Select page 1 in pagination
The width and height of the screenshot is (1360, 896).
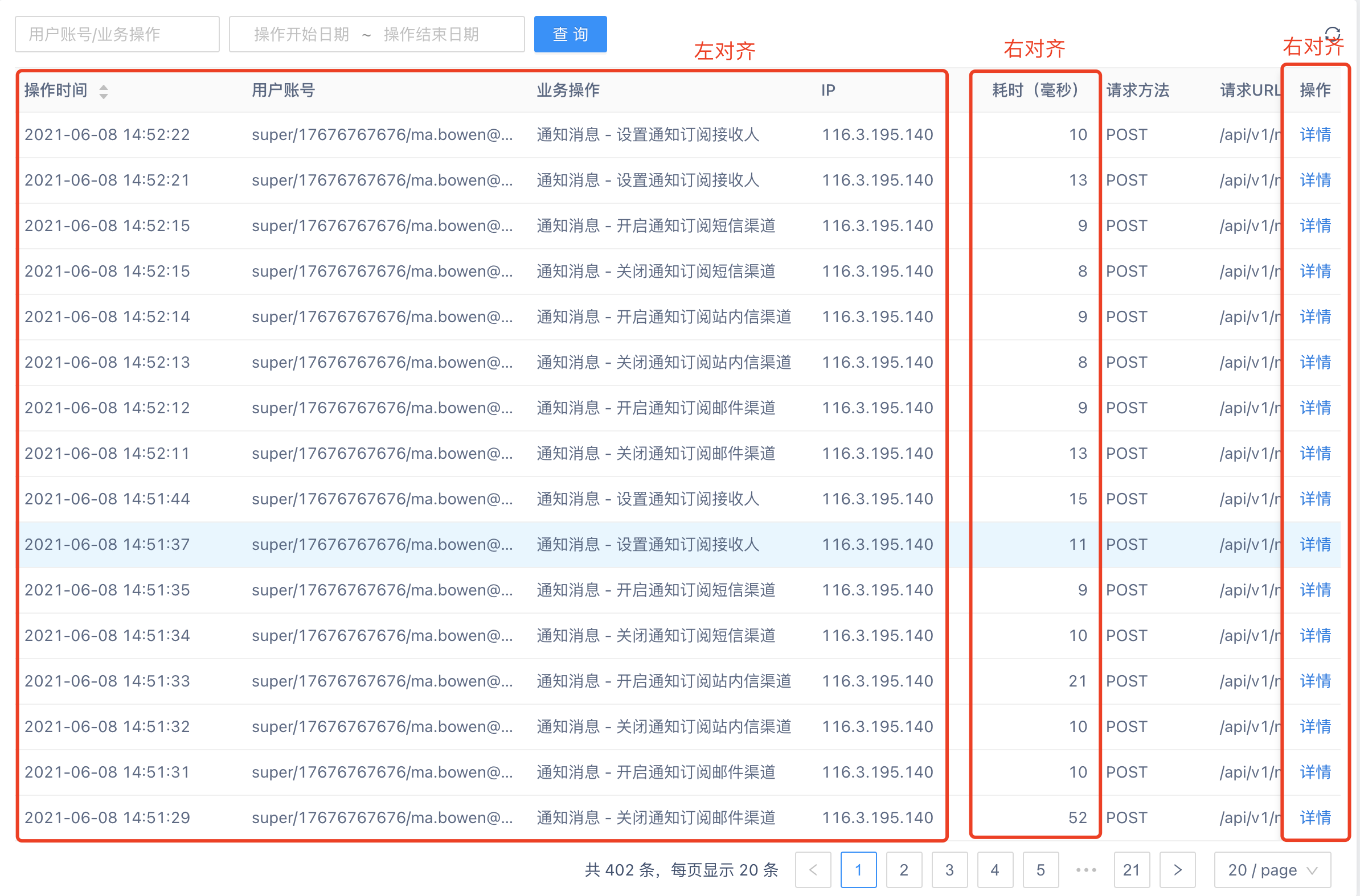coord(858,870)
